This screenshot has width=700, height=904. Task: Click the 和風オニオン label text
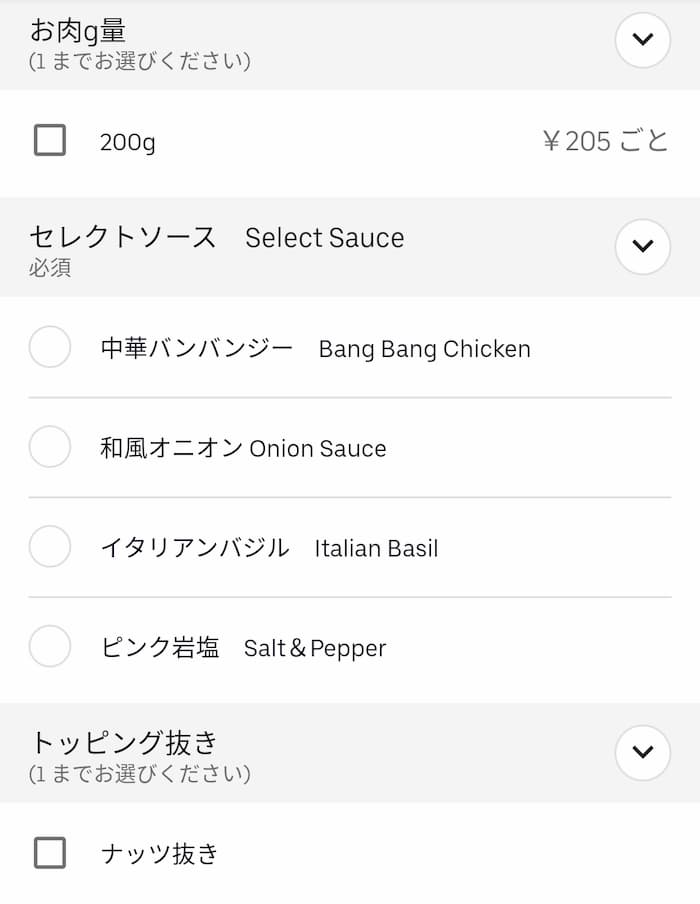(171, 448)
